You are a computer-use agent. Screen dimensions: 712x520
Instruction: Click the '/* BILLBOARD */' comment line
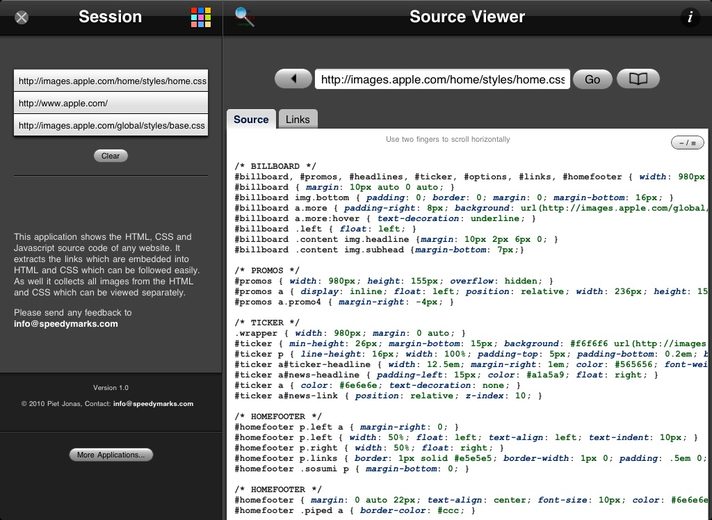pyautogui.click(x=275, y=166)
